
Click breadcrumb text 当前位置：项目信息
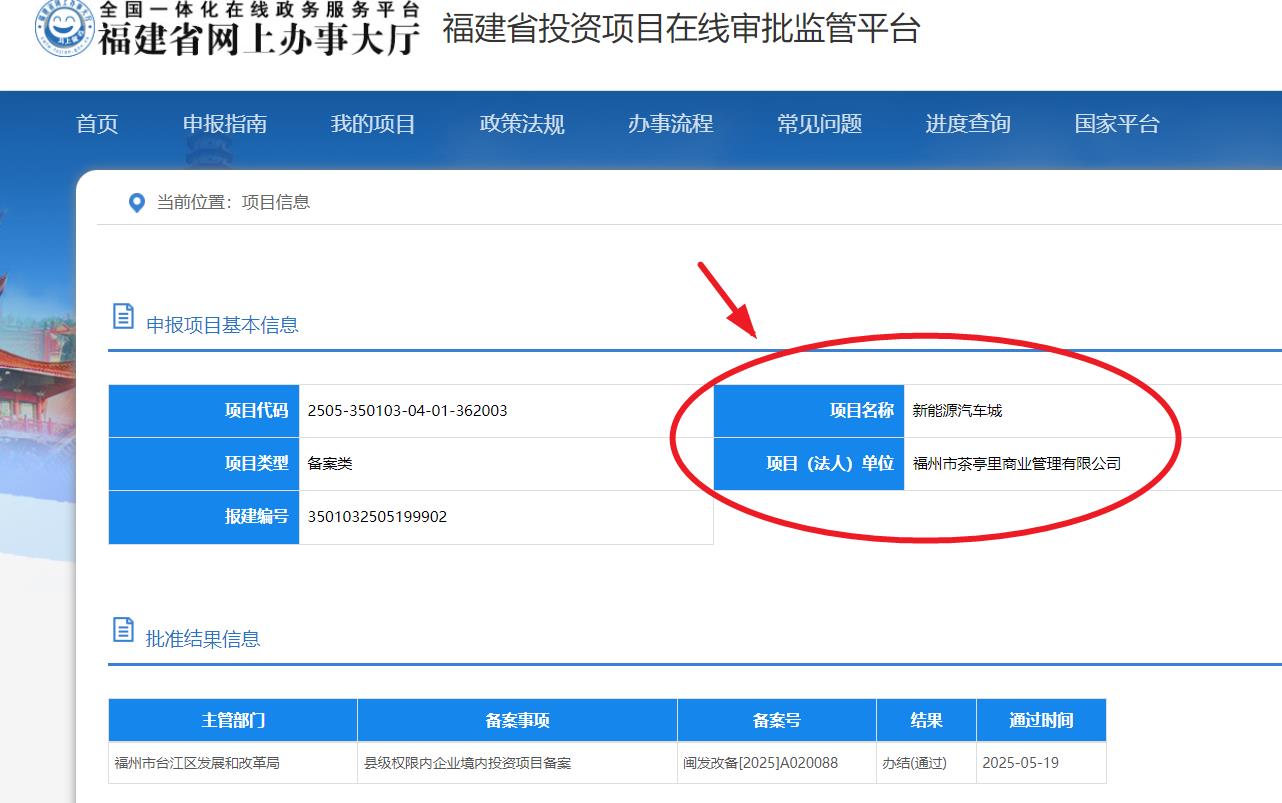233,202
